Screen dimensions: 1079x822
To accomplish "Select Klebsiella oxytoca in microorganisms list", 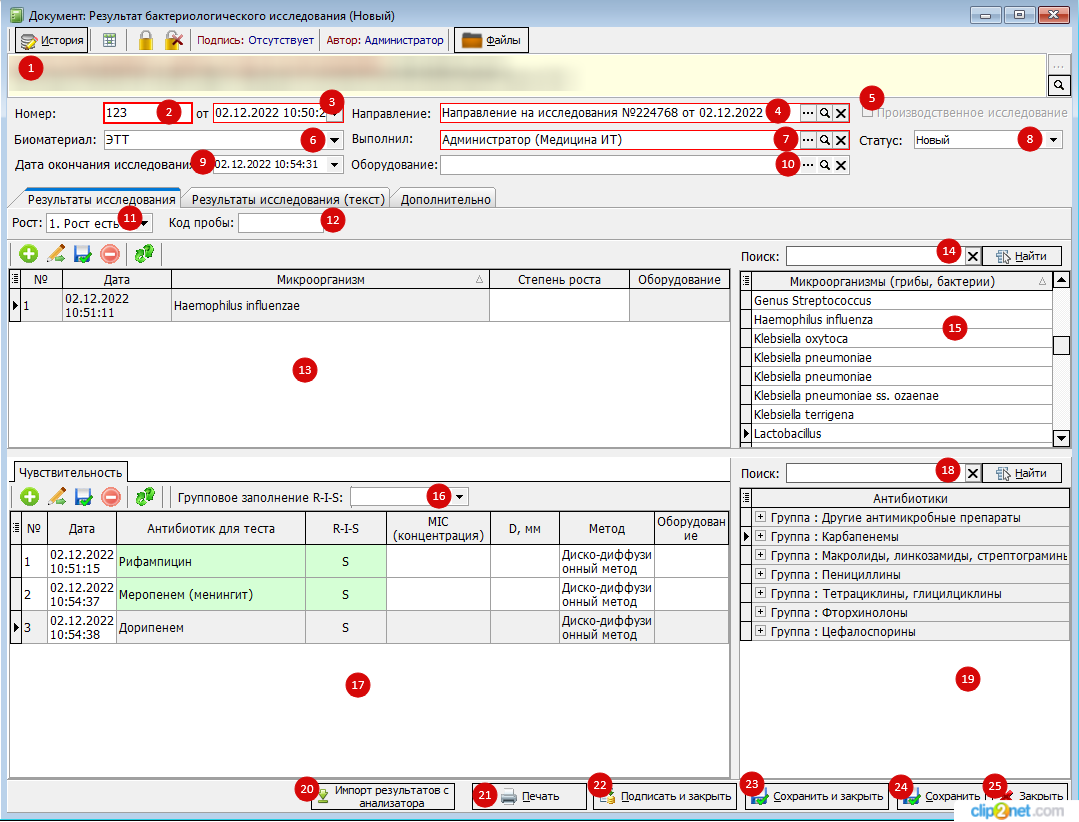I will tap(901, 338).
